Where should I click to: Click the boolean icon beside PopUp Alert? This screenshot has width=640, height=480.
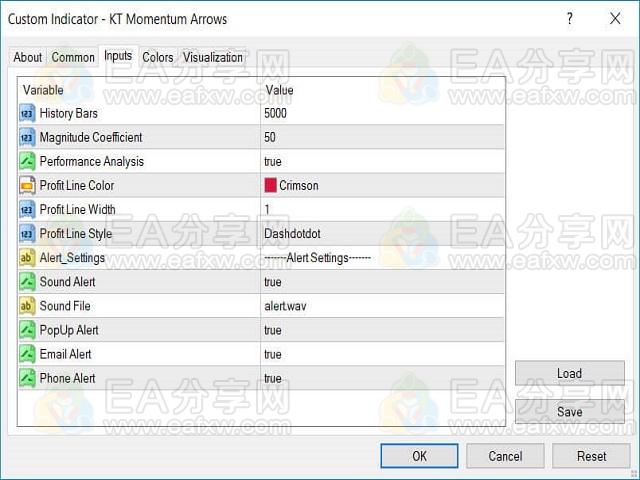27,330
